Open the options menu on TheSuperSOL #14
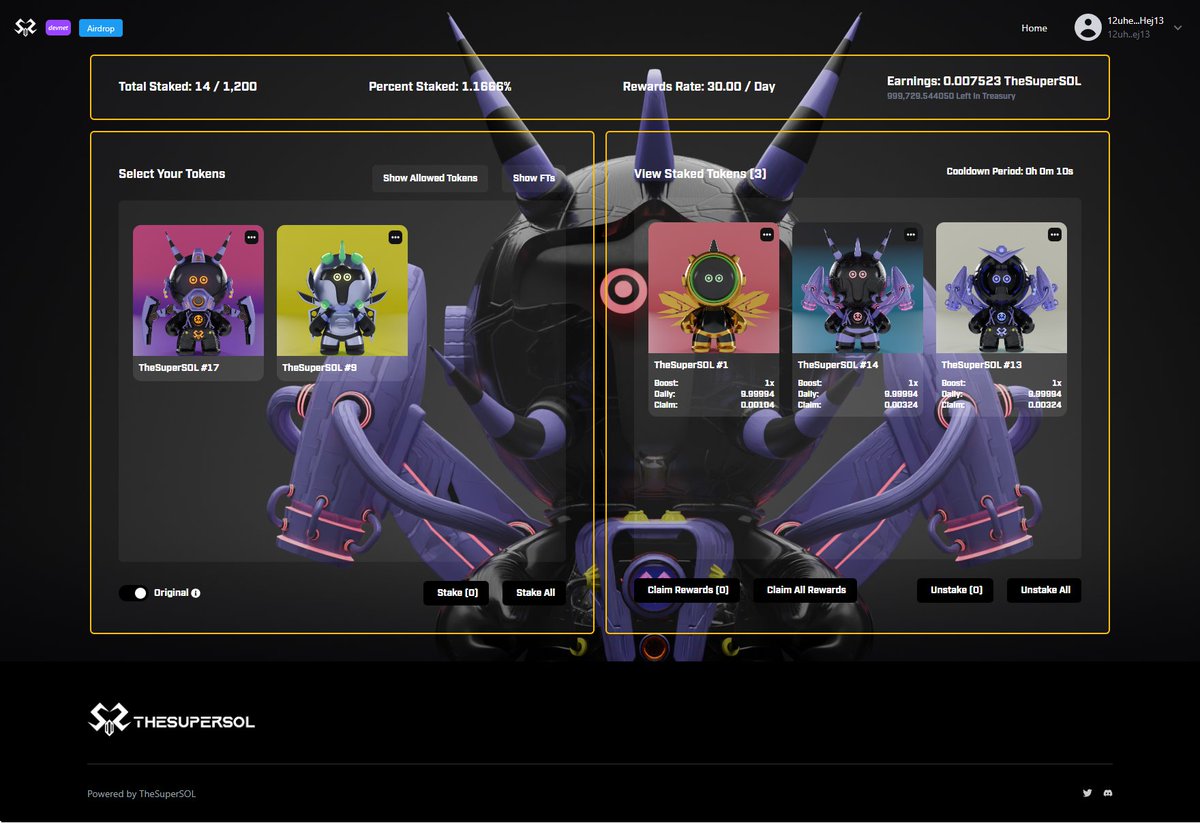The width and height of the screenshot is (1200, 823). tap(911, 234)
